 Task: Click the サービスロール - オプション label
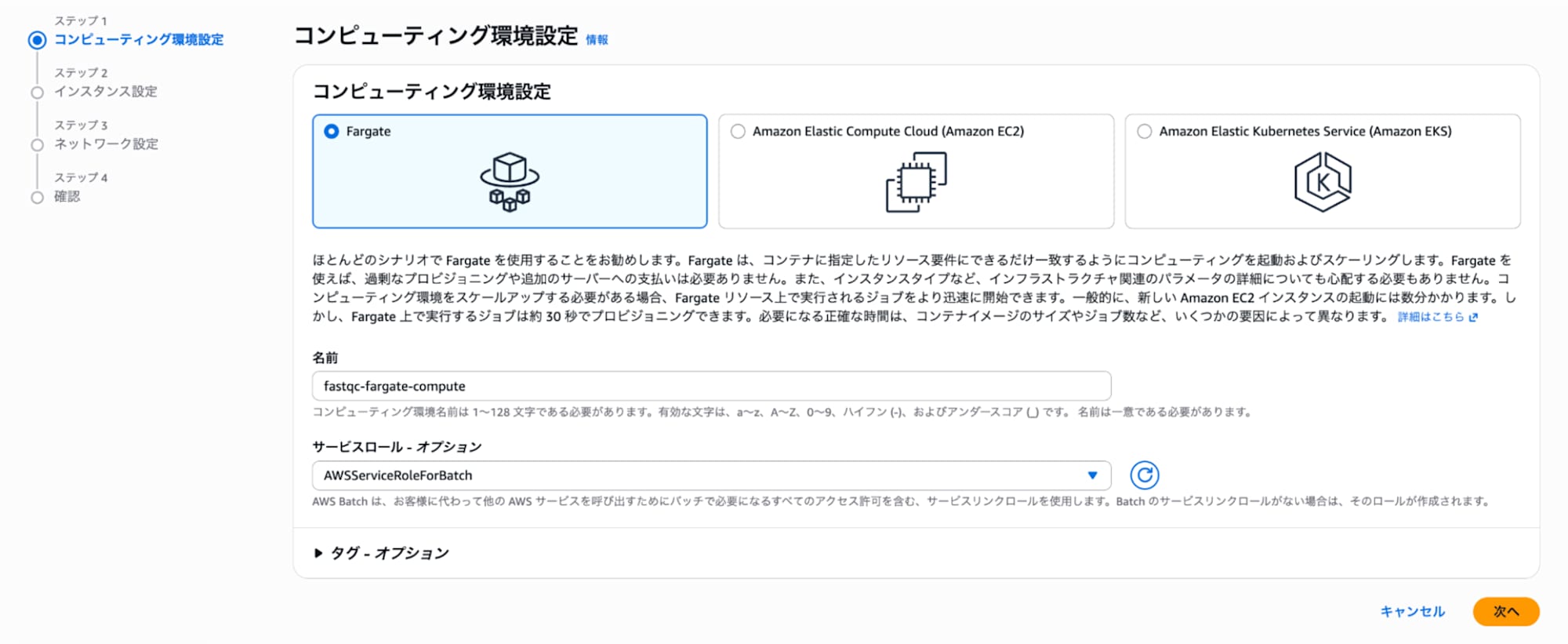[397, 447]
